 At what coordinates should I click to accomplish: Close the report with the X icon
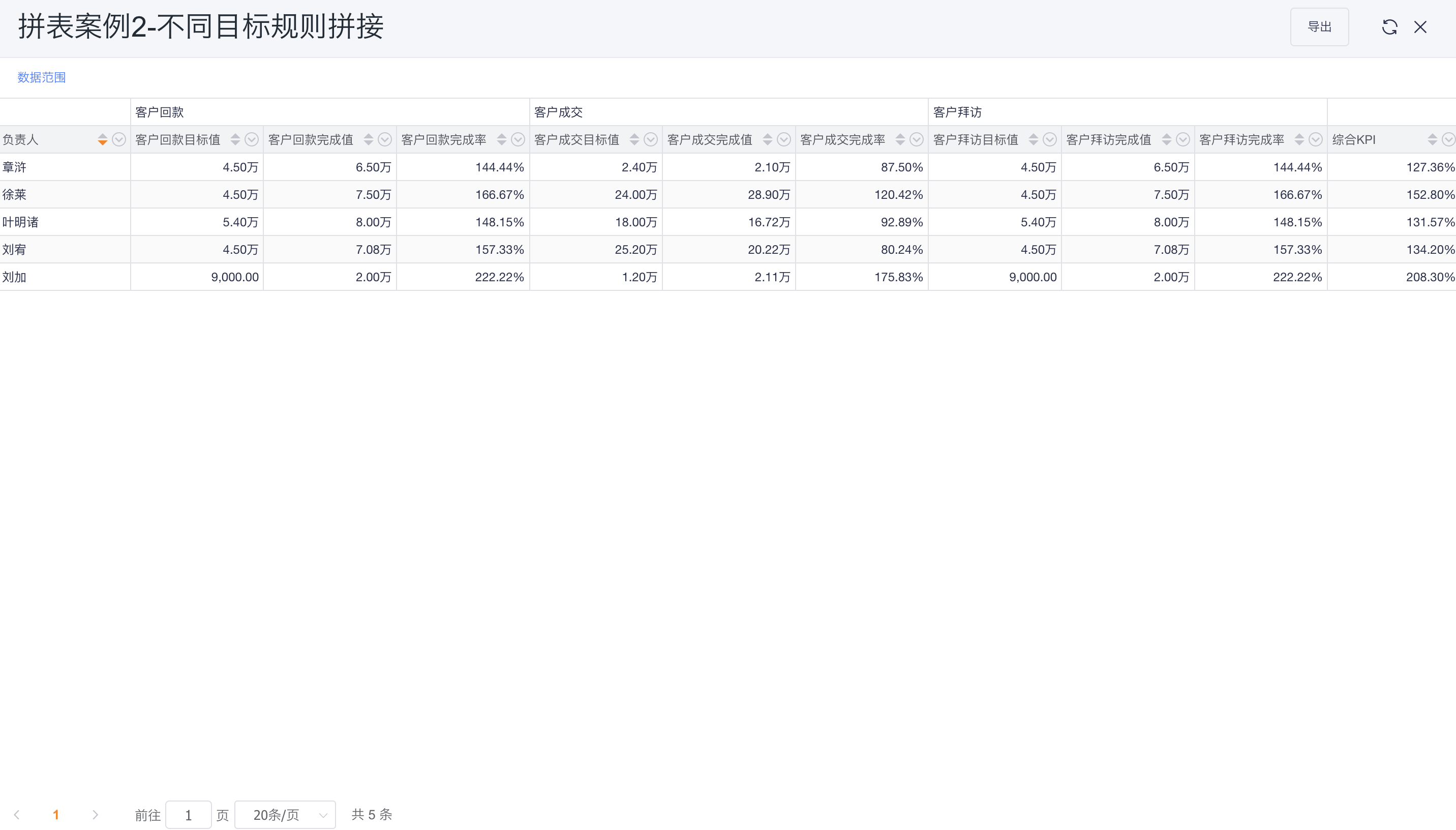point(1420,27)
